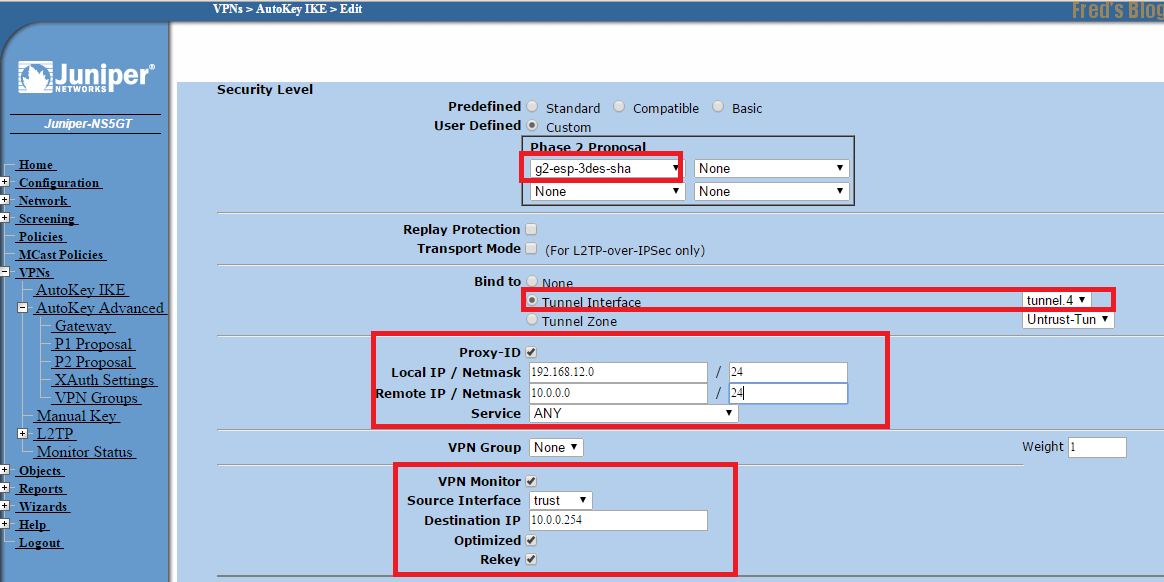
Task: Open the P2 Proposal page
Action: (94, 362)
